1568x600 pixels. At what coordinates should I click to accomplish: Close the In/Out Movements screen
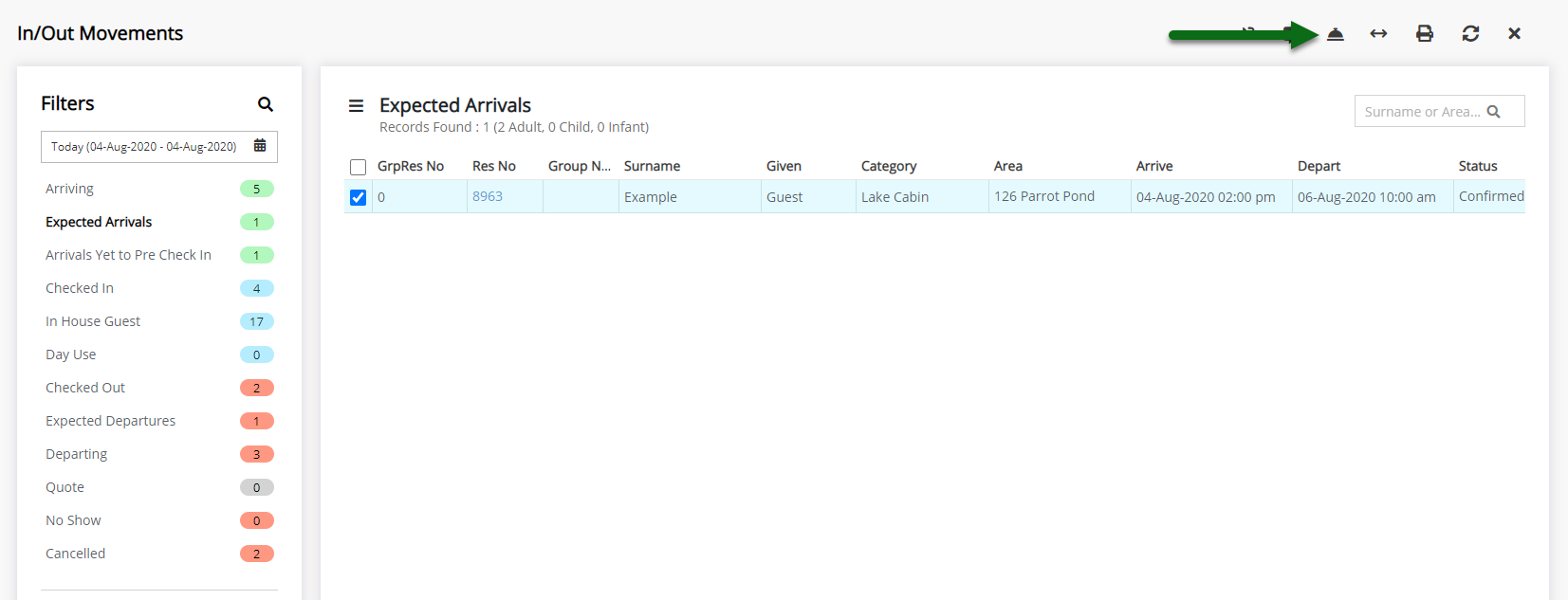click(1514, 34)
